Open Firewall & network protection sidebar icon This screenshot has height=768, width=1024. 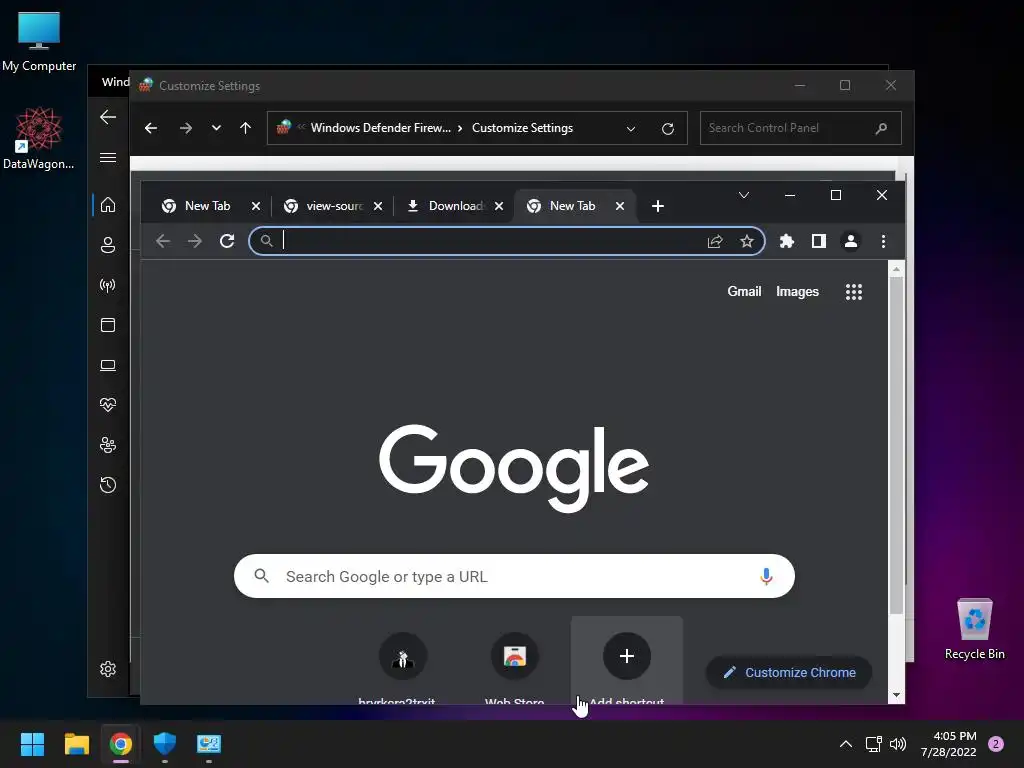click(108, 285)
